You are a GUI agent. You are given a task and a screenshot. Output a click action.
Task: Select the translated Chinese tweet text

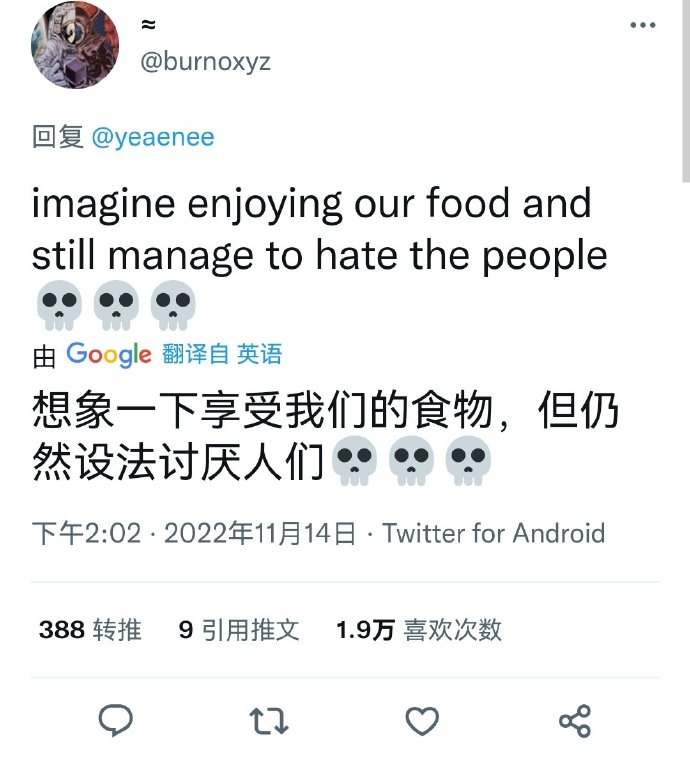tap(326, 437)
